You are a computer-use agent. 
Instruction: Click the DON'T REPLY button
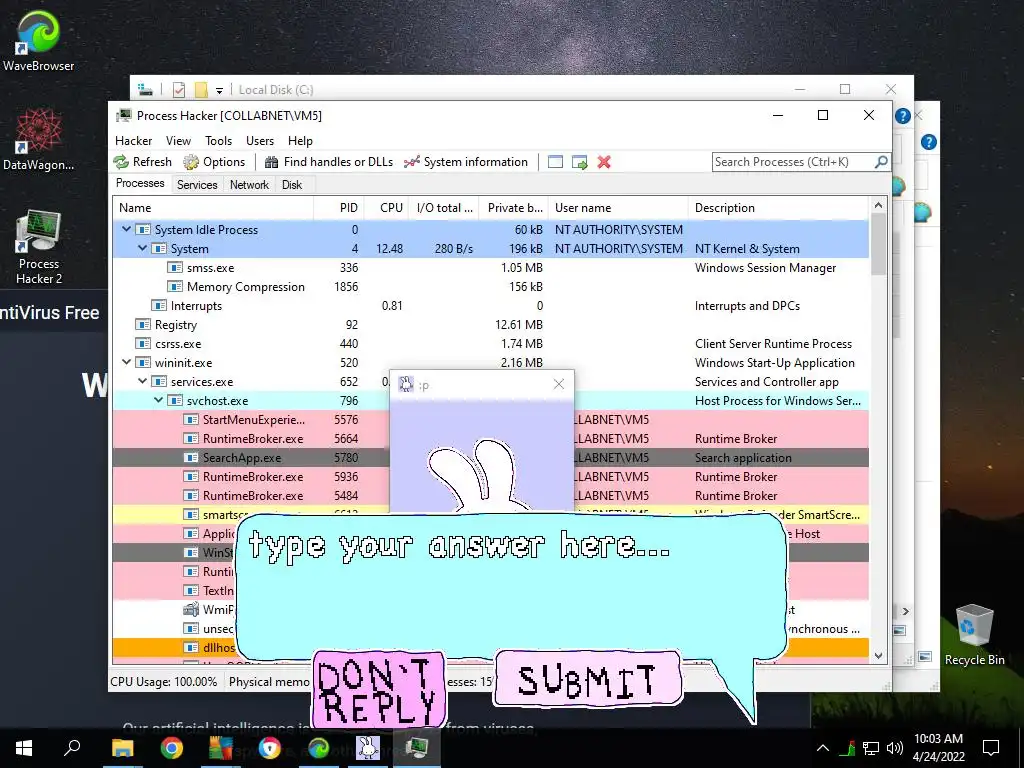[379, 690]
